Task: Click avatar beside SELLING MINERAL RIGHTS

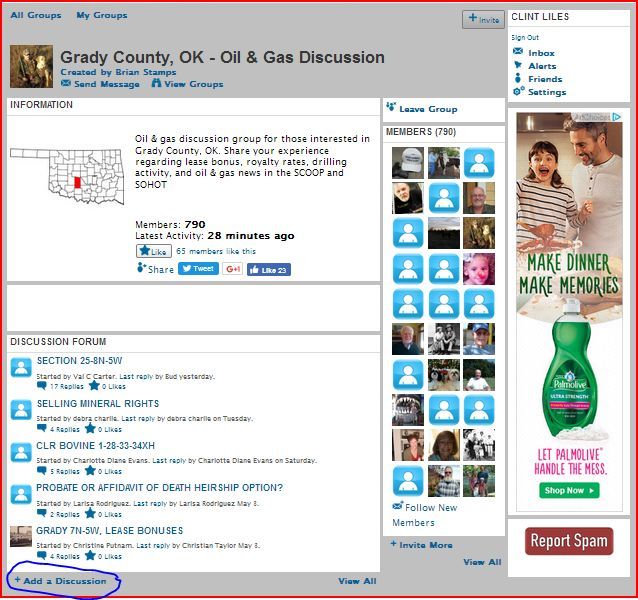Action: coord(21,410)
